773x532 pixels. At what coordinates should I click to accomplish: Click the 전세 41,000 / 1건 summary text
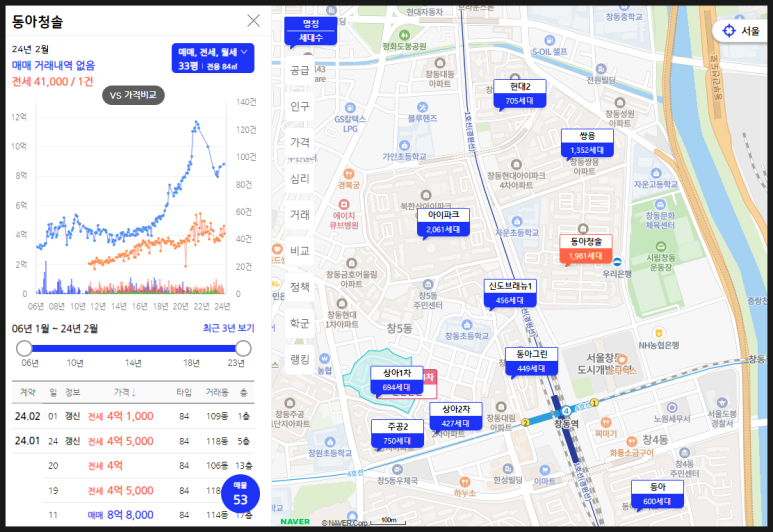point(52,81)
